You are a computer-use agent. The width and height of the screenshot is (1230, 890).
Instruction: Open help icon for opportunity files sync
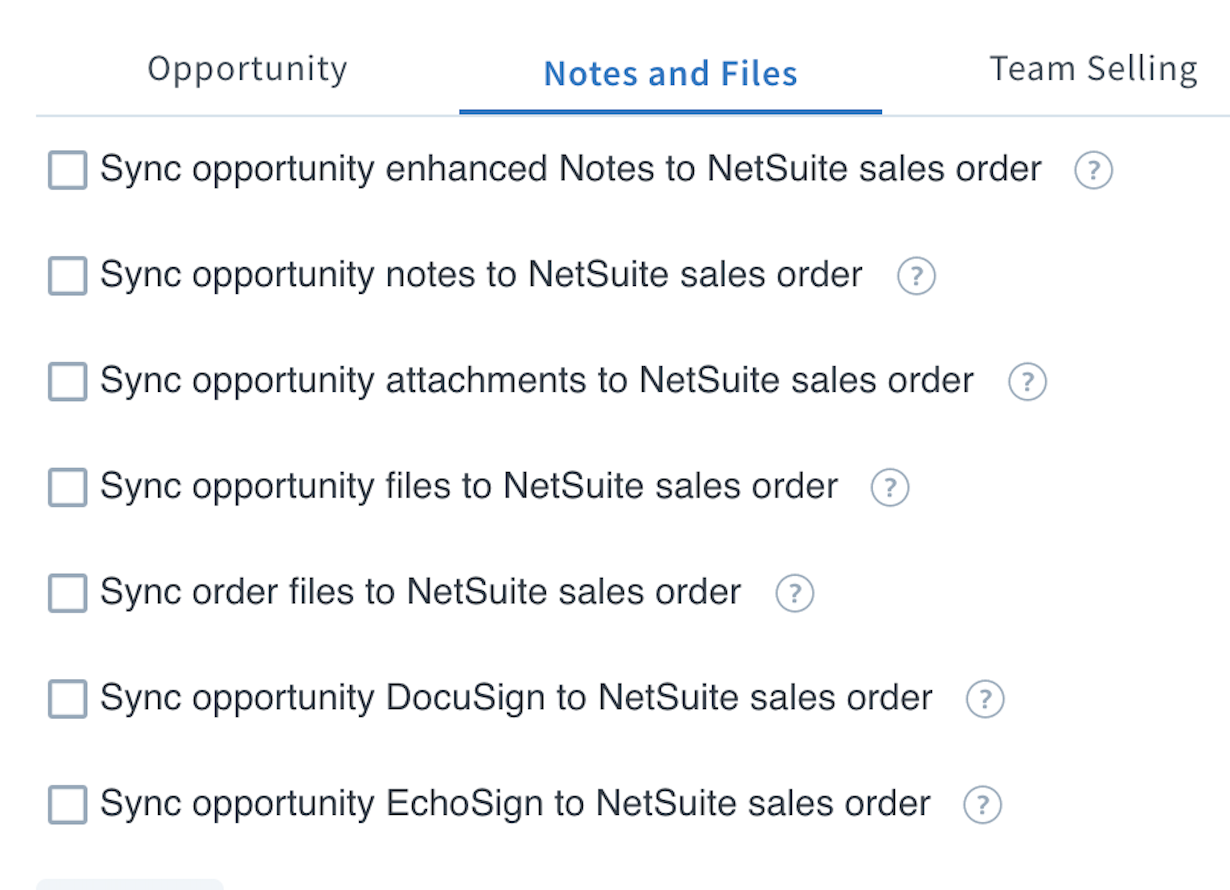tap(890, 488)
